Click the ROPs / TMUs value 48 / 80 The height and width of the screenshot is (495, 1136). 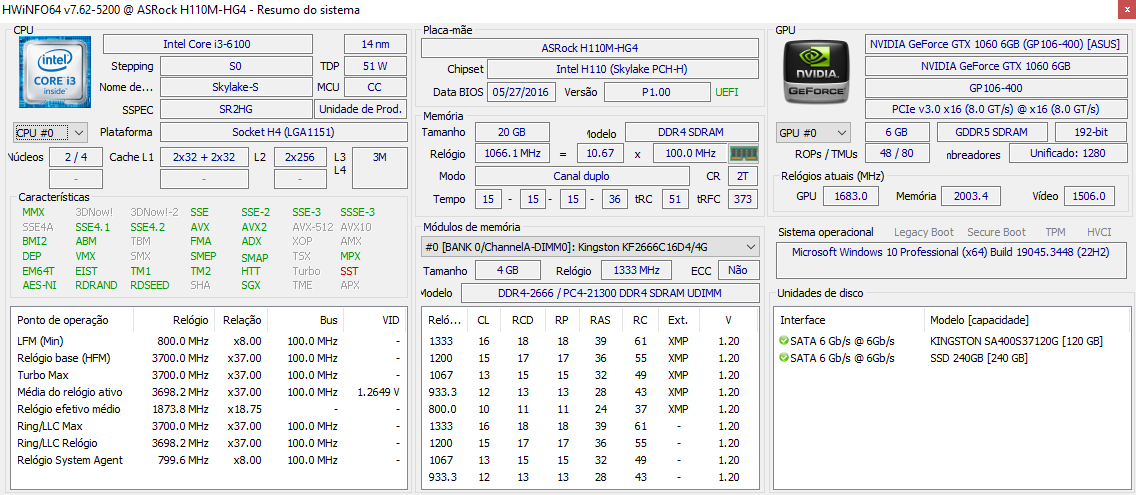pyautogui.click(x=895, y=154)
